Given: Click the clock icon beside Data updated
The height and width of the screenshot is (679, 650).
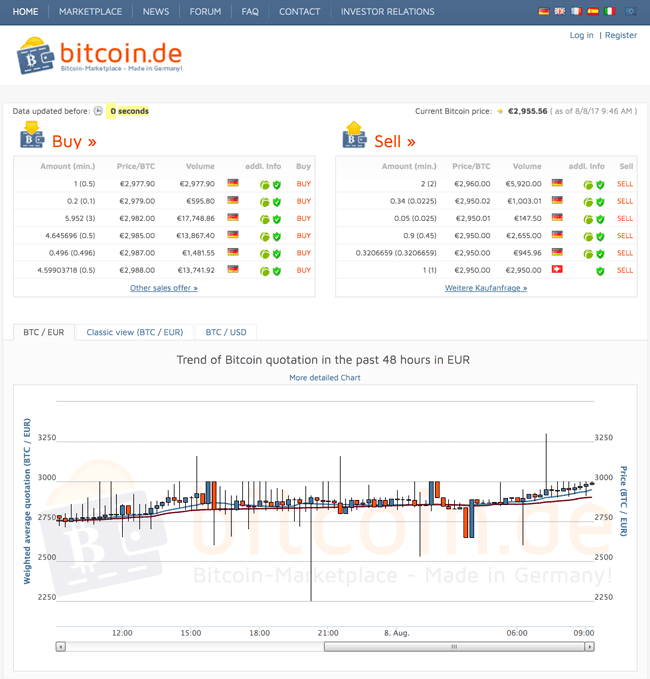Looking at the screenshot, I should coord(98,111).
